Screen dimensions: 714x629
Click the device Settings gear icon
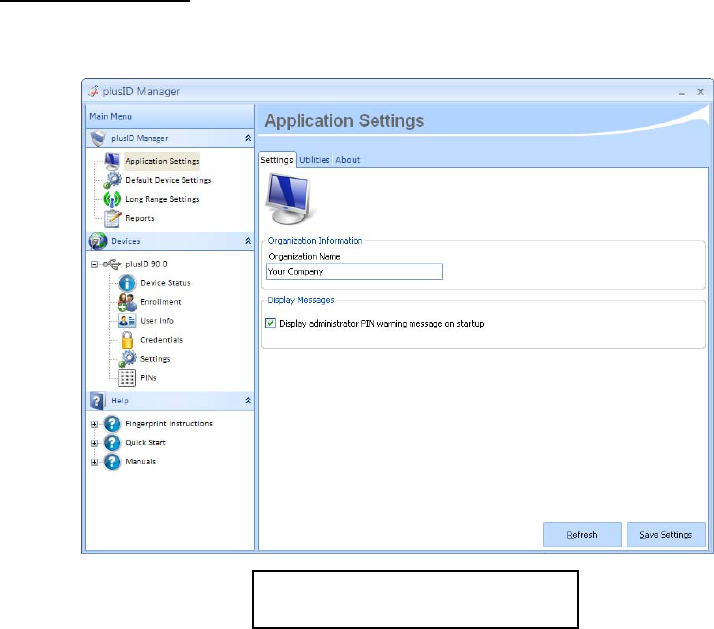pos(128,359)
